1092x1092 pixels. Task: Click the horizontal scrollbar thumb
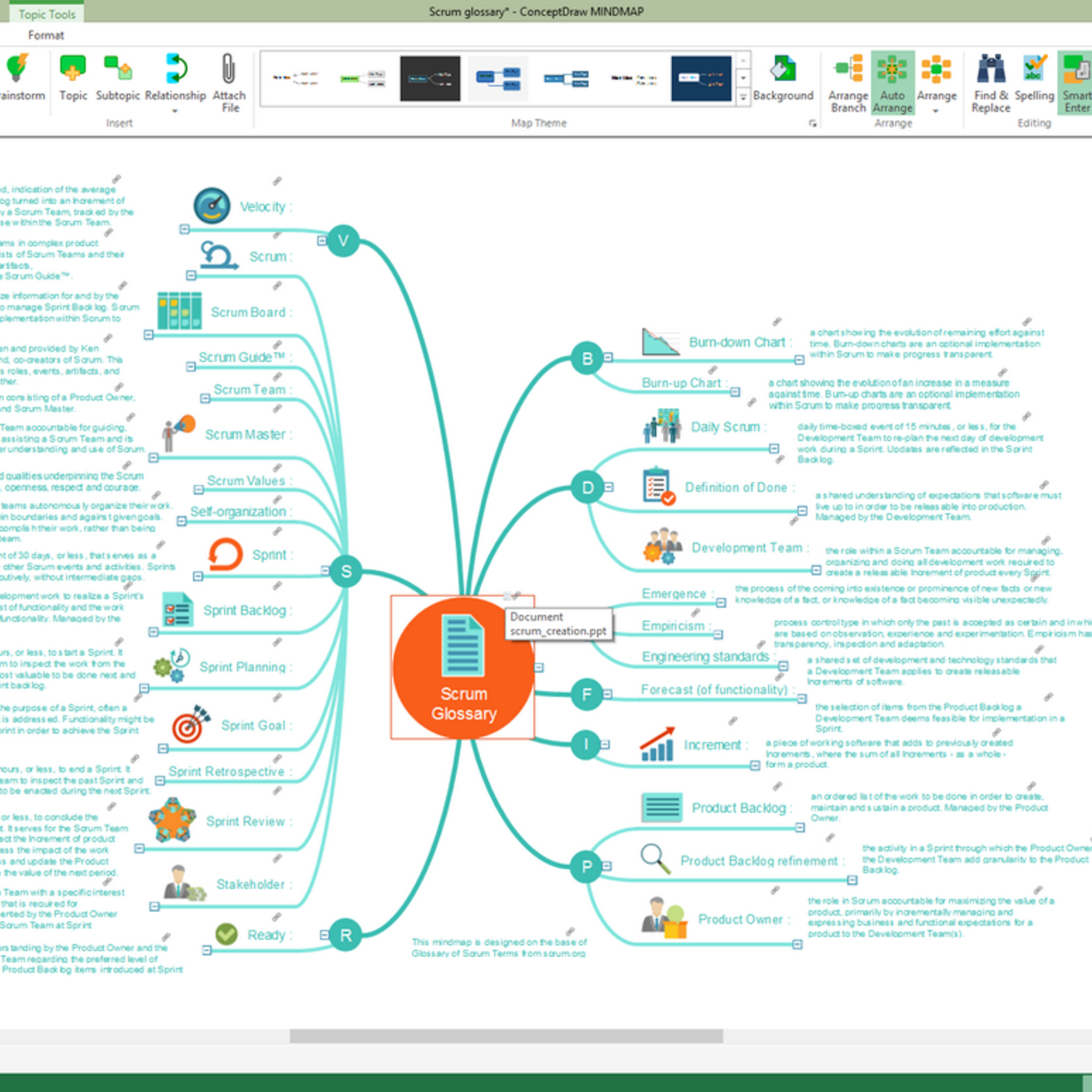(x=506, y=1036)
